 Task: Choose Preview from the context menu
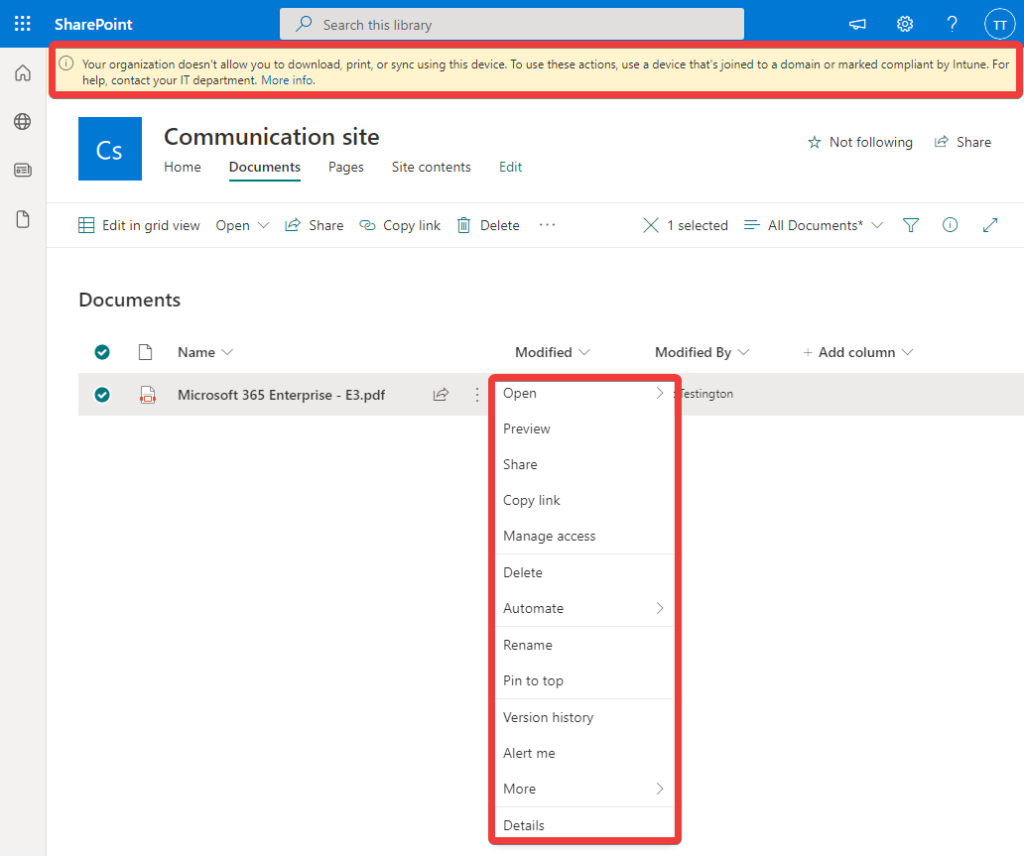tap(584, 429)
